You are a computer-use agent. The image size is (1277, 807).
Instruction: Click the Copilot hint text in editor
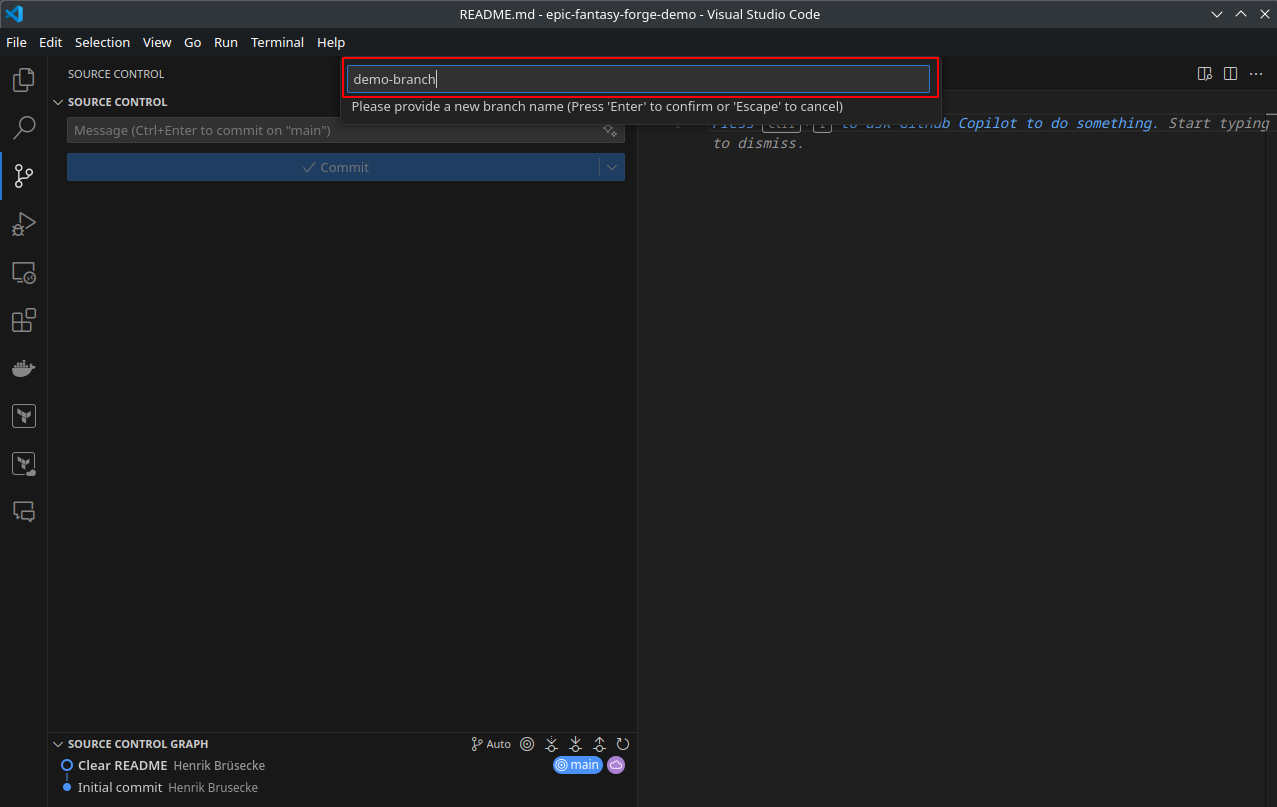(990, 133)
